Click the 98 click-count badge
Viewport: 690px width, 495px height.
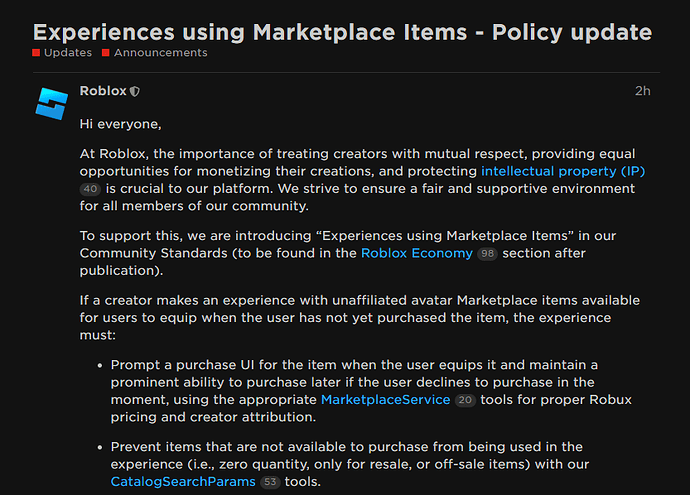coord(488,254)
